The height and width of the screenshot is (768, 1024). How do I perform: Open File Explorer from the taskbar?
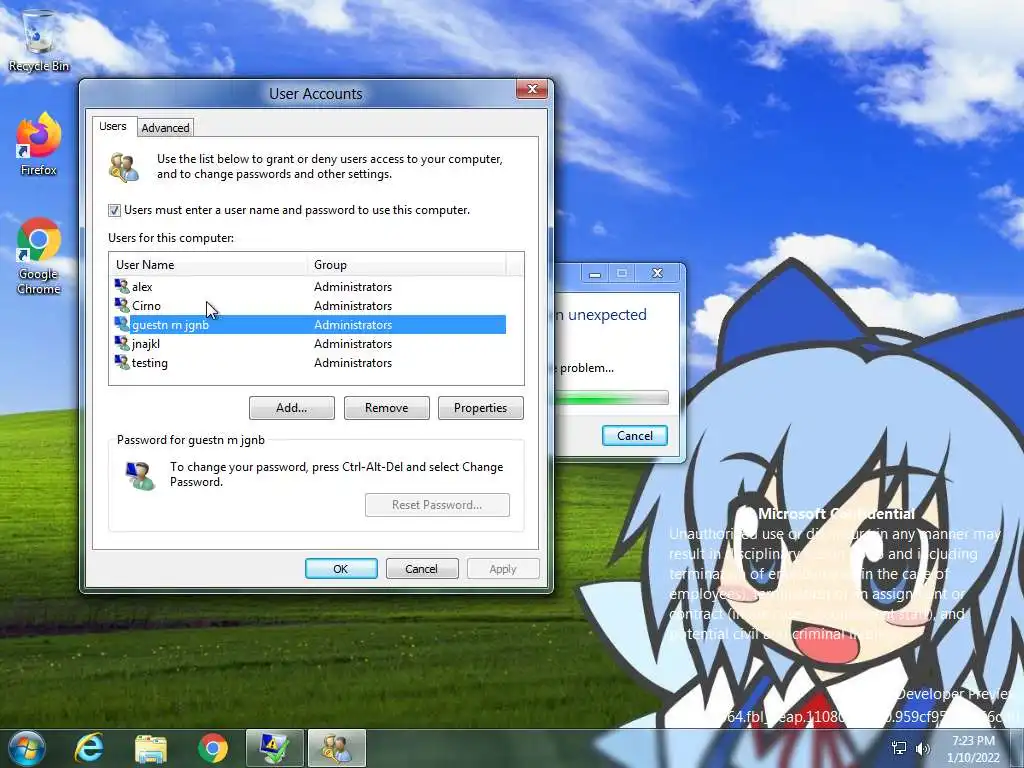(151, 748)
